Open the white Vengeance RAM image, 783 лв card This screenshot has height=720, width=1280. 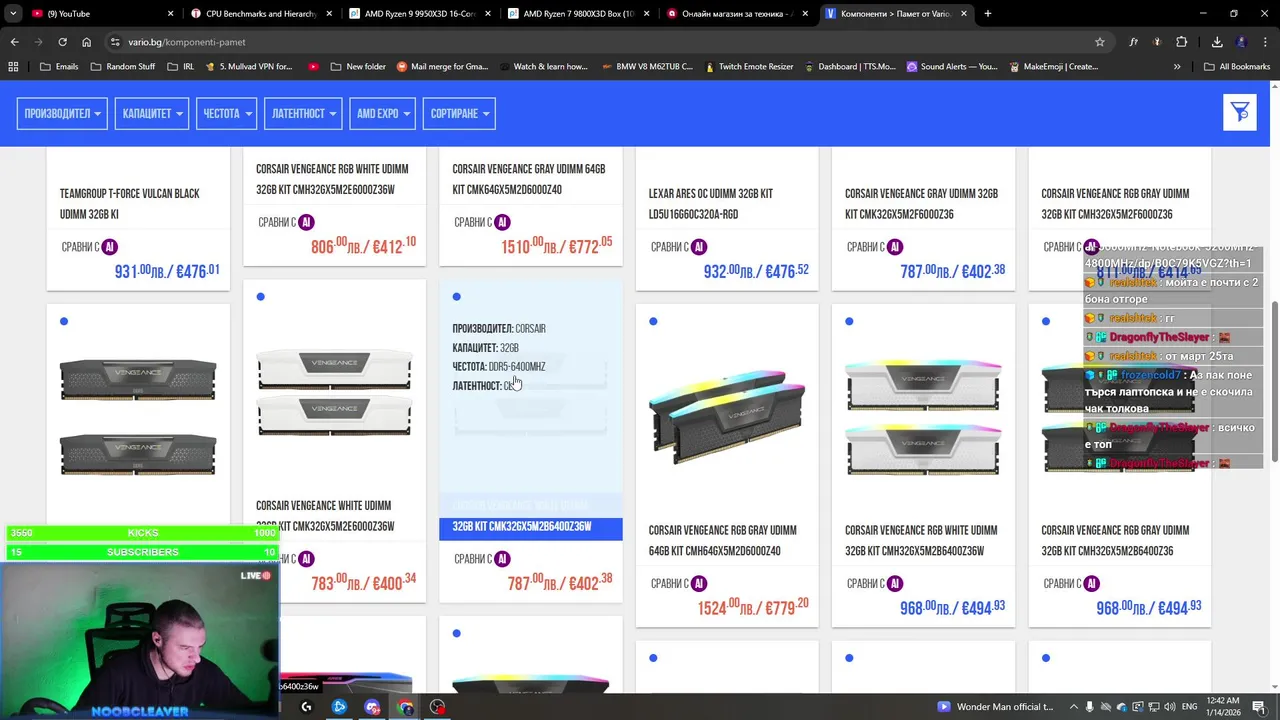[x=334, y=392]
